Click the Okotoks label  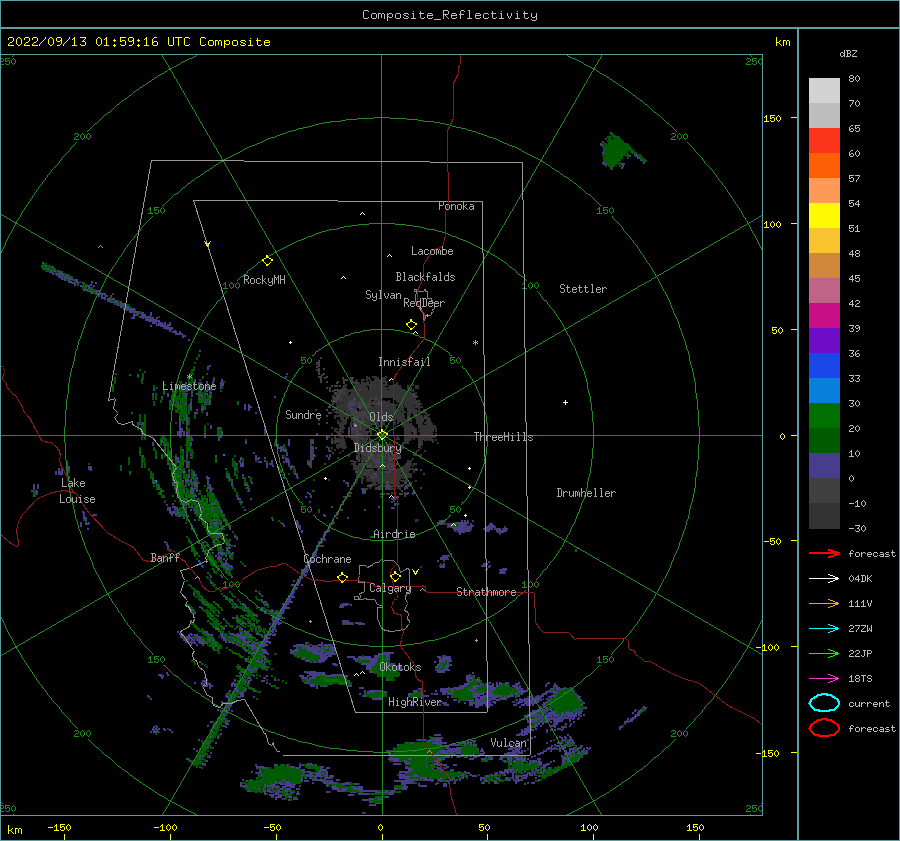(400, 667)
